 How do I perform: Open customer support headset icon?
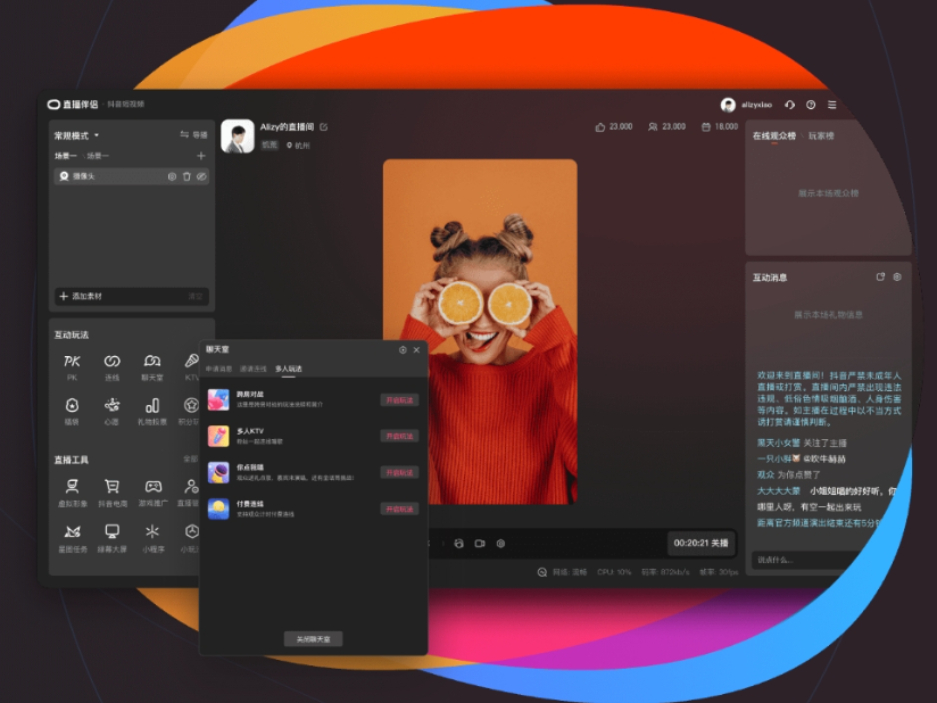789,105
